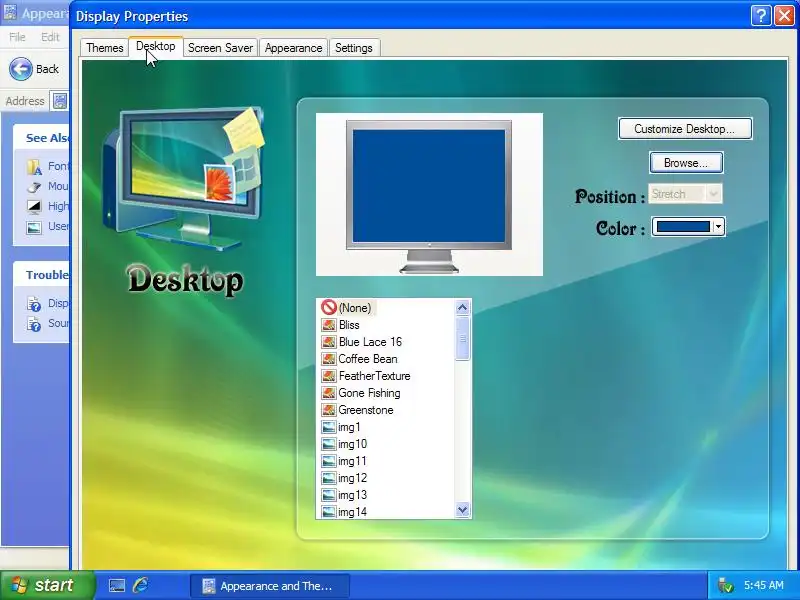This screenshot has width=800, height=600.
Task: Click Show Desktop quick launch icon
Action: click(117, 586)
